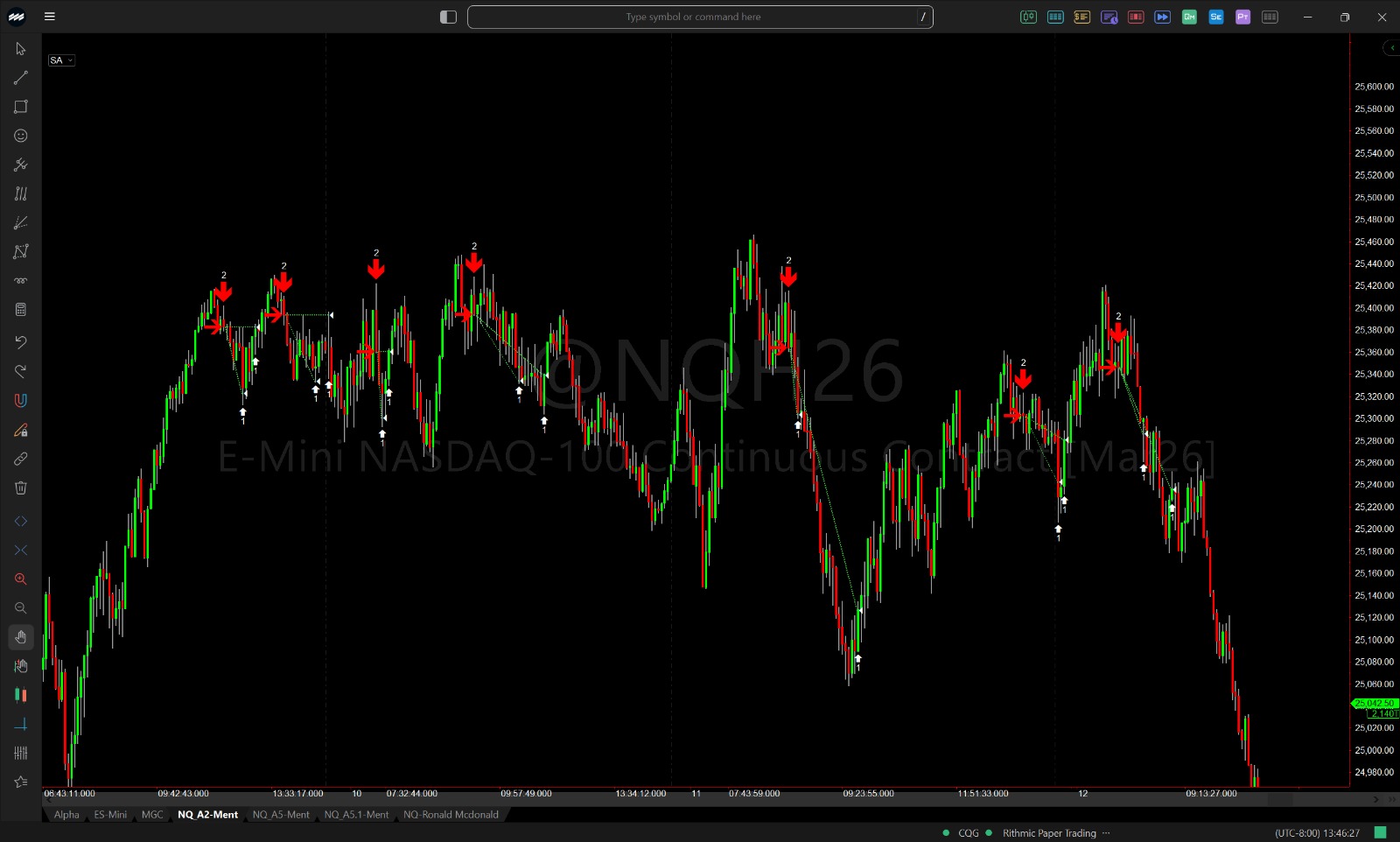Click the candlestick bar color icon
The width and height of the screenshot is (1400, 842).
coord(21,695)
